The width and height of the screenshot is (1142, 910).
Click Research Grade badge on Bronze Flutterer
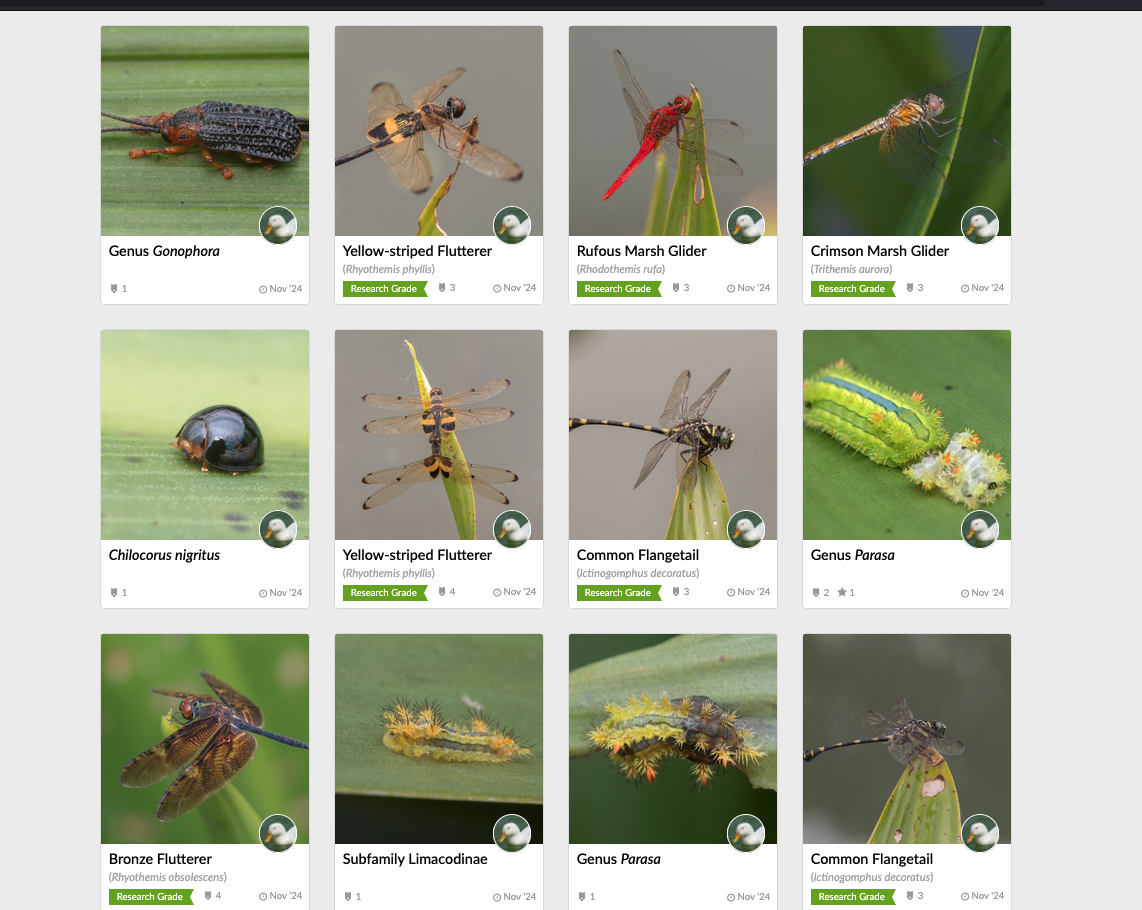[x=151, y=897]
